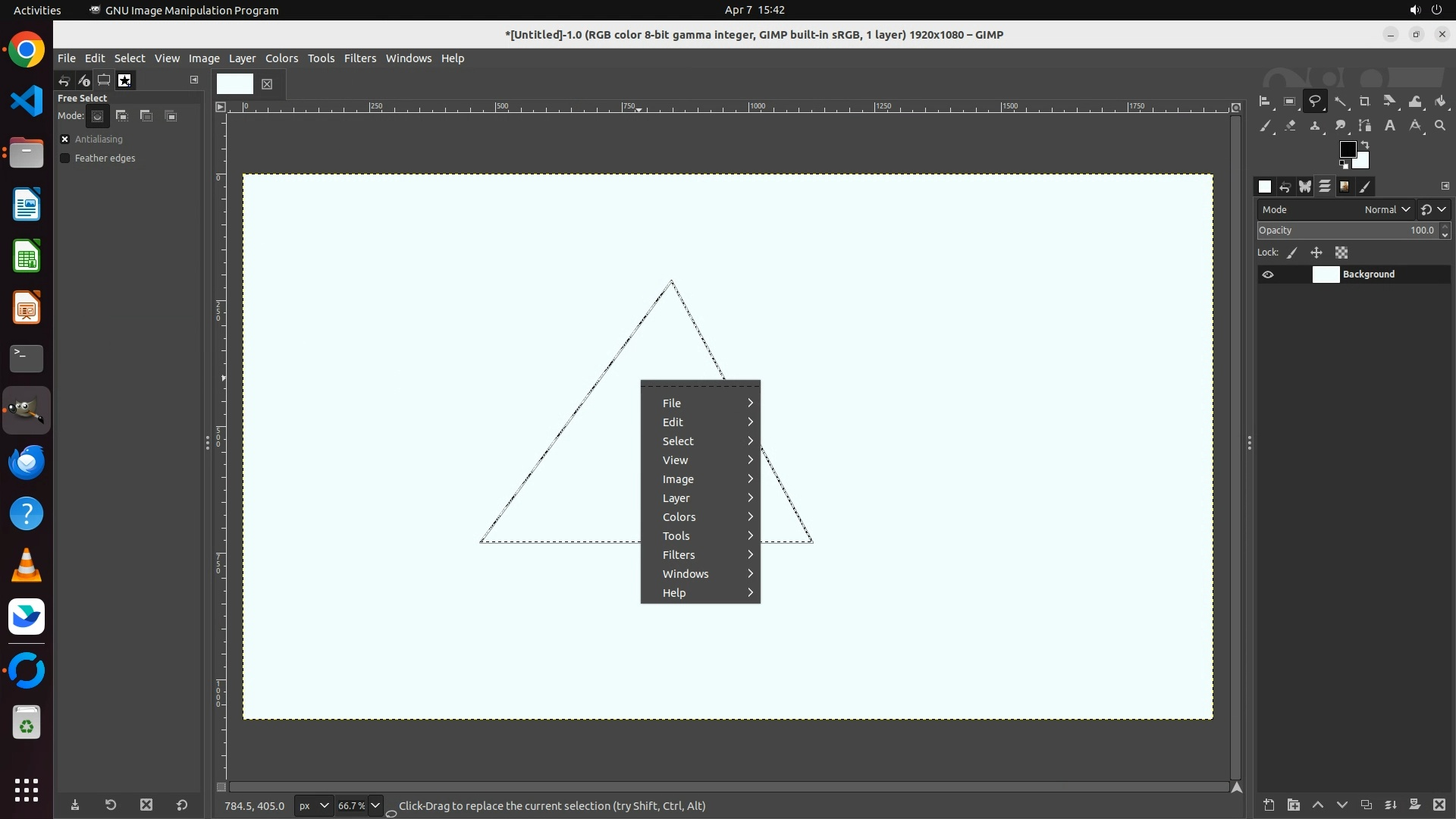Image resolution: width=1456 pixels, height=819 pixels.
Task: Swap foreground and background colors
Action: coord(1365,144)
